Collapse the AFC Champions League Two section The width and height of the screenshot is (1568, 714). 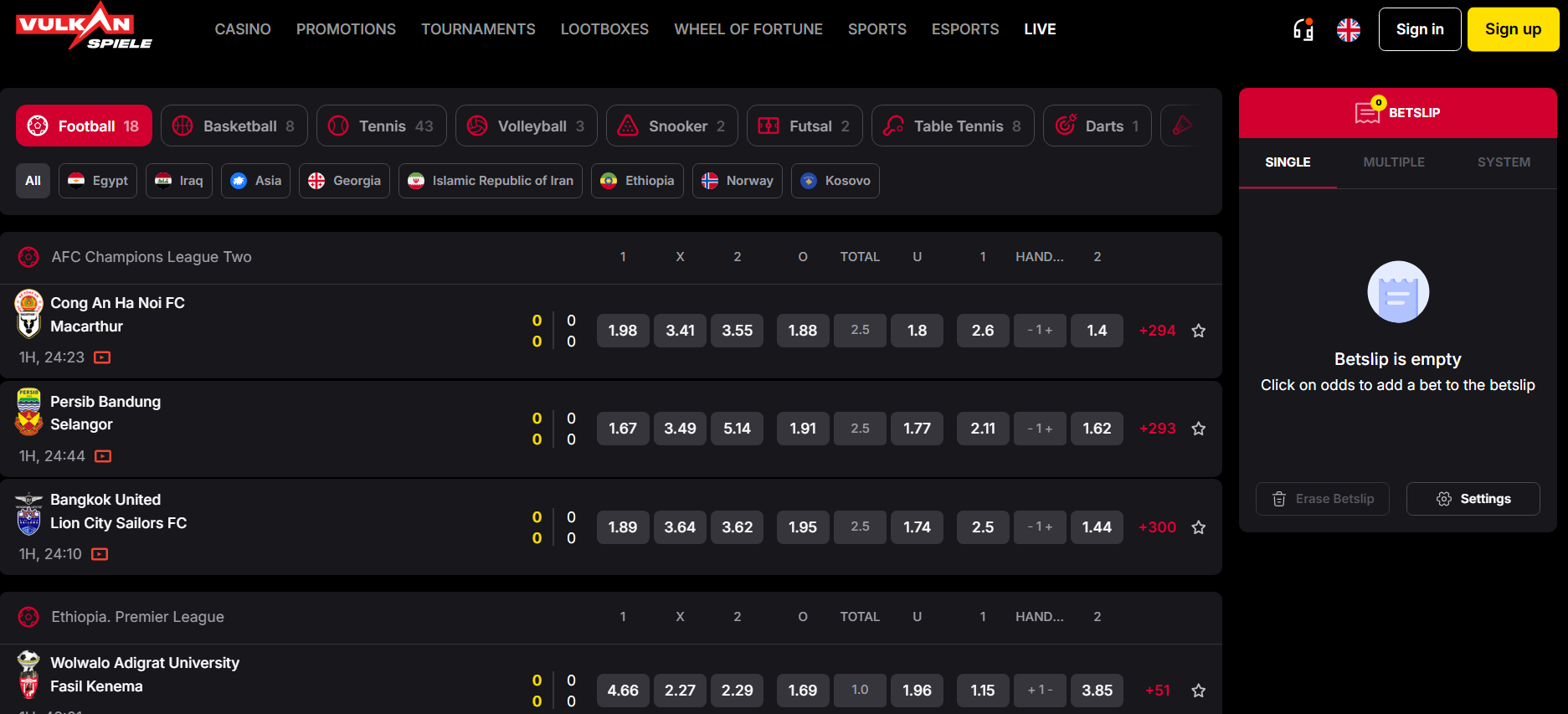[x=151, y=257]
